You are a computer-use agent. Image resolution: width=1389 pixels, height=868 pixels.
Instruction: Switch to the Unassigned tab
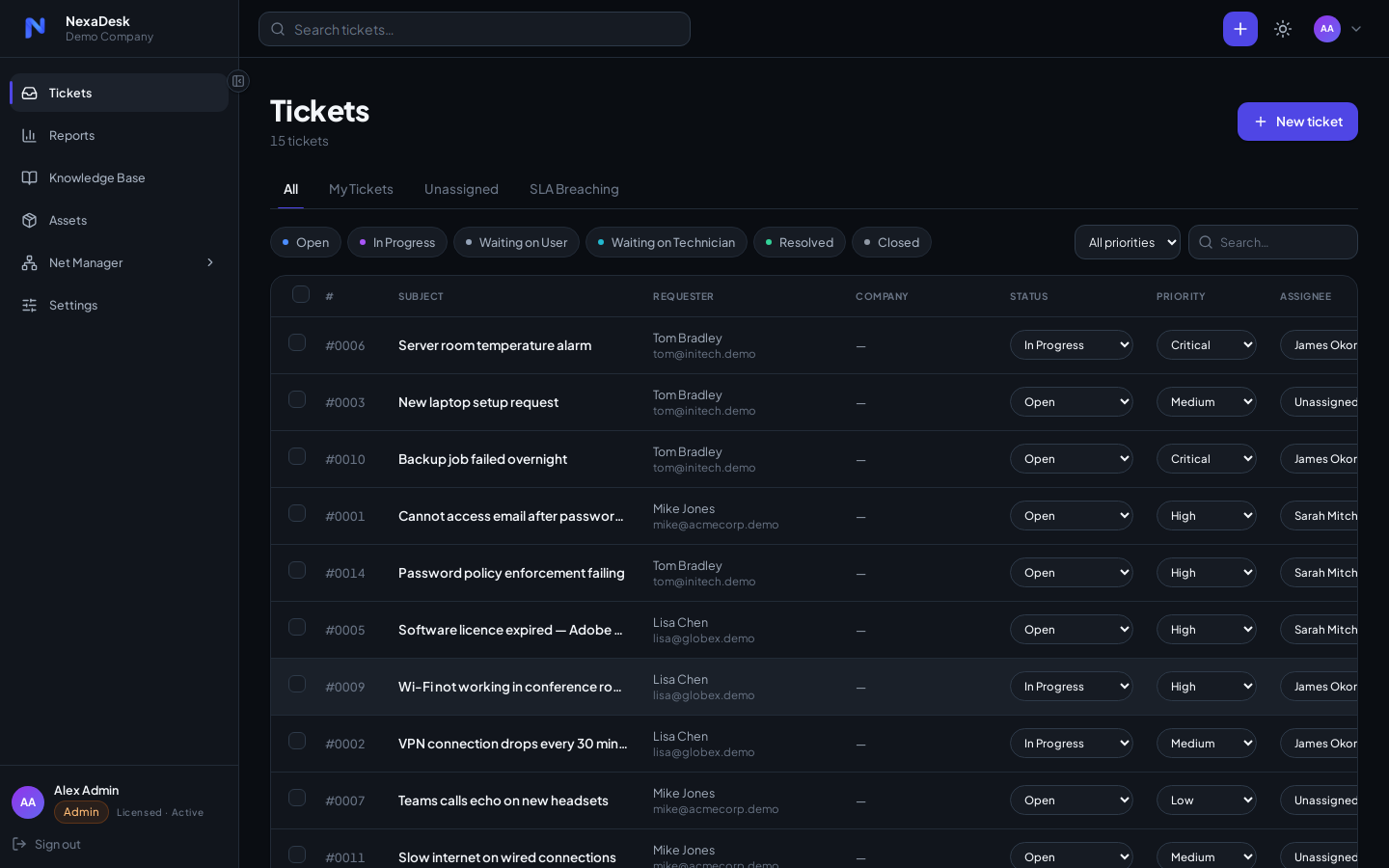[x=461, y=189]
